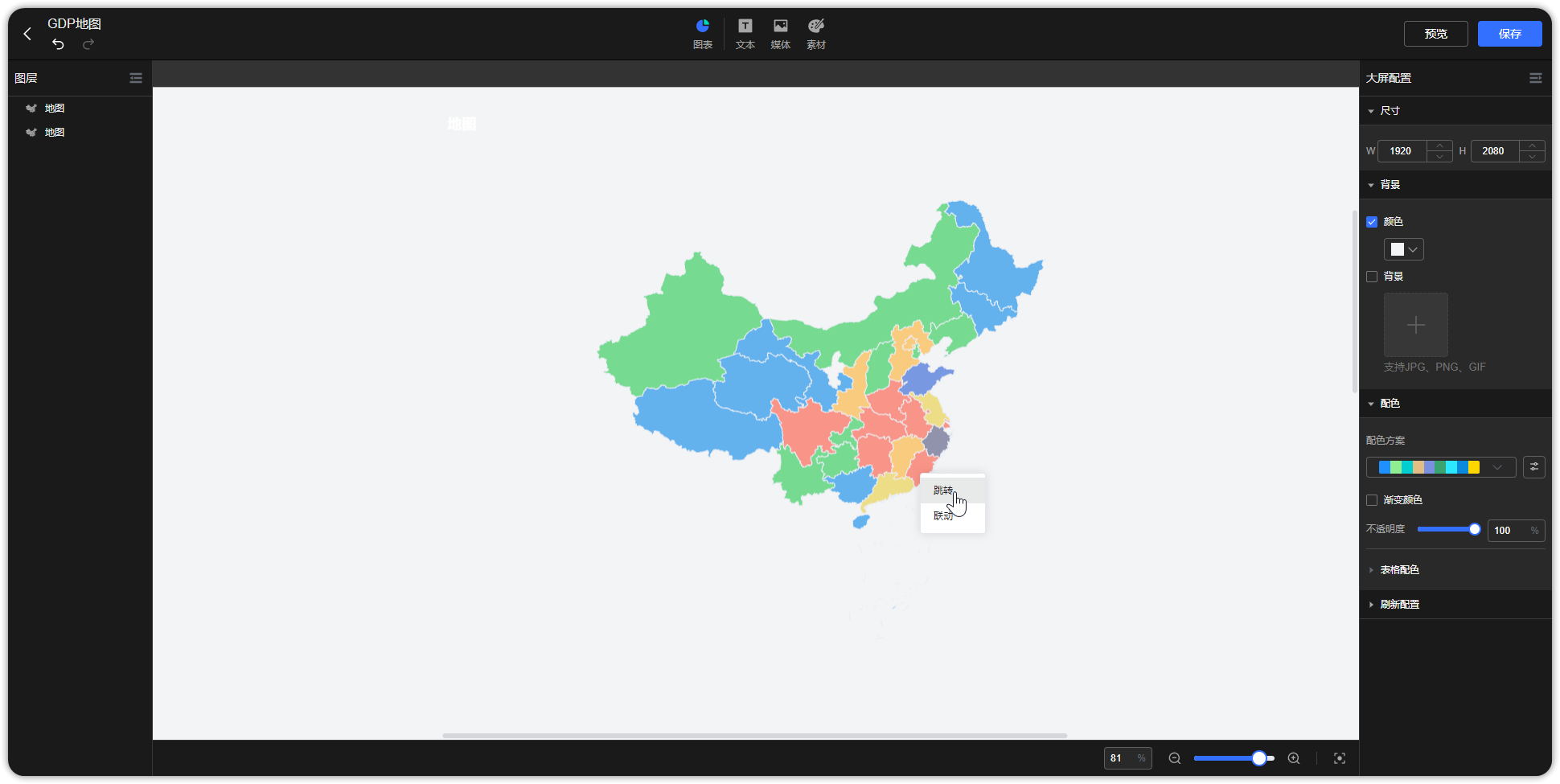Open the 图表 chart panel
1560x784 pixels.
pos(702,34)
